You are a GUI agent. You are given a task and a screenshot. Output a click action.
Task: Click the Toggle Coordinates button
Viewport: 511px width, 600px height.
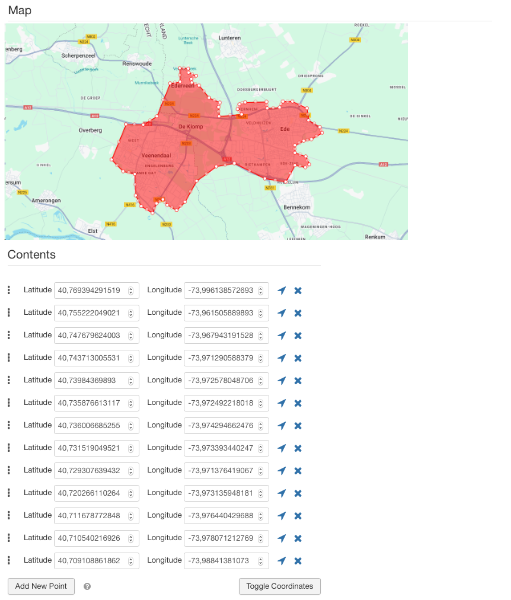point(280,586)
